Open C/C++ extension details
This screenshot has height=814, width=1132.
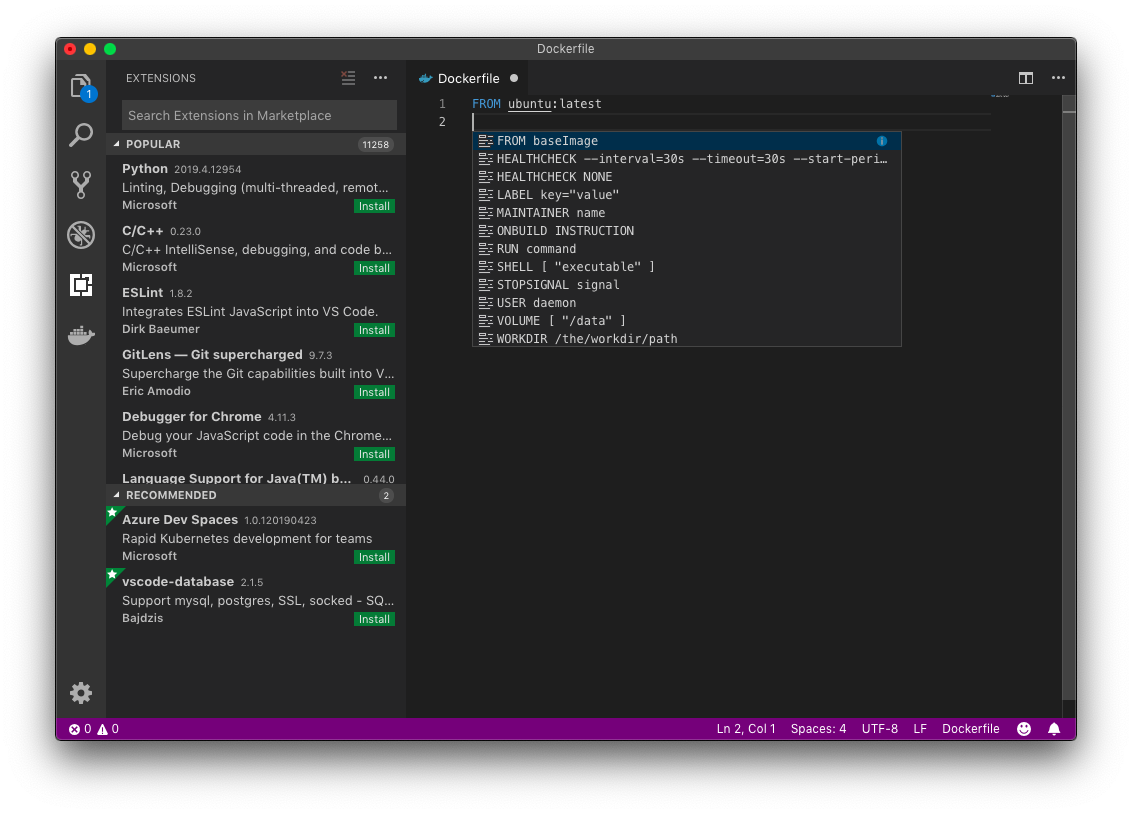coord(256,248)
